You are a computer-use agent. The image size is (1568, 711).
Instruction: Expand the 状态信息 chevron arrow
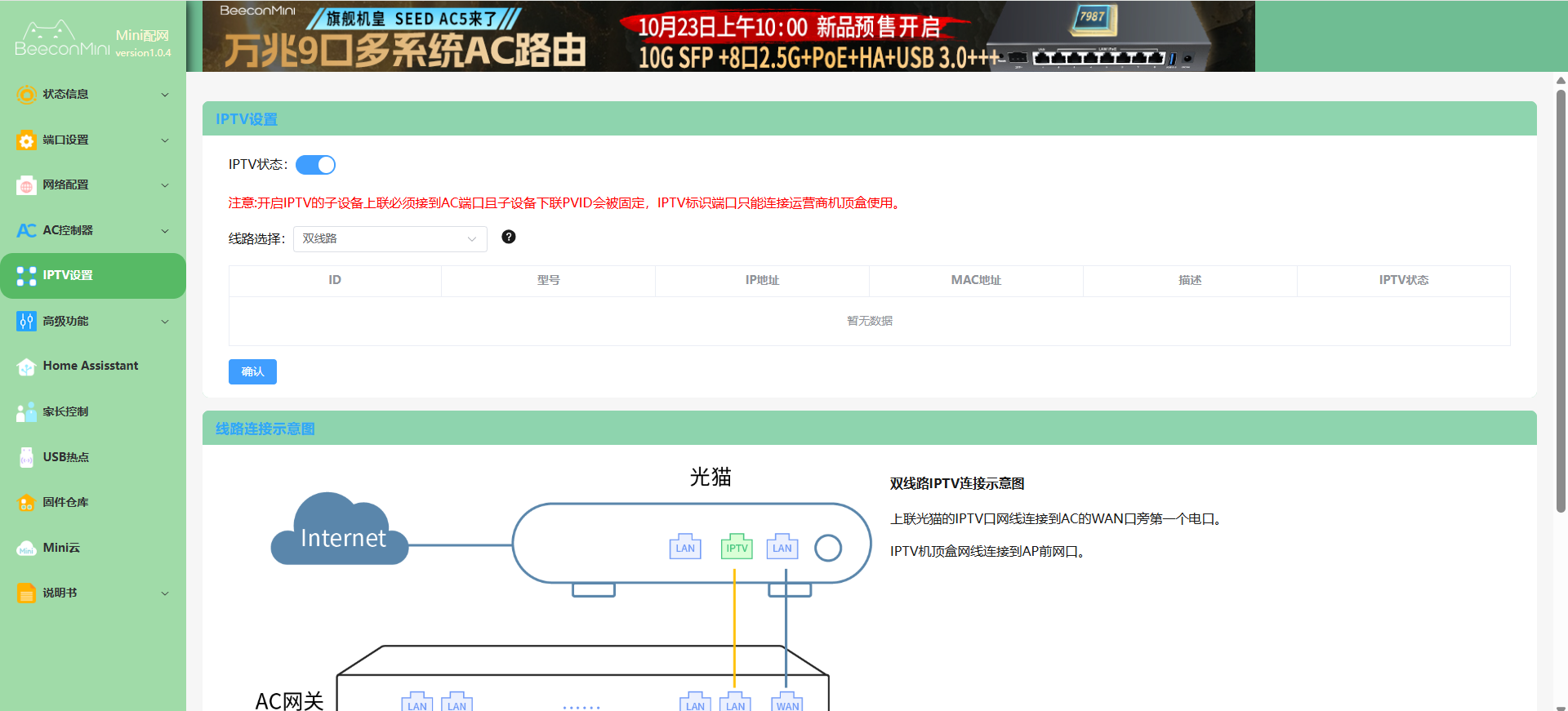coord(165,95)
